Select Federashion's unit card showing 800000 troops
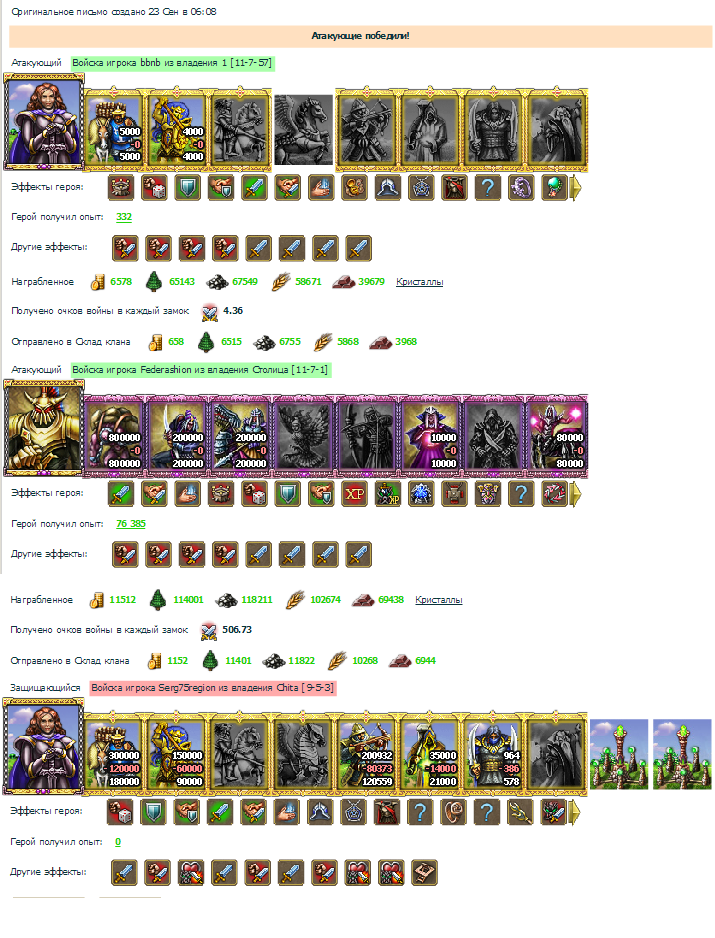The height and width of the screenshot is (938, 715). coord(114,436)
